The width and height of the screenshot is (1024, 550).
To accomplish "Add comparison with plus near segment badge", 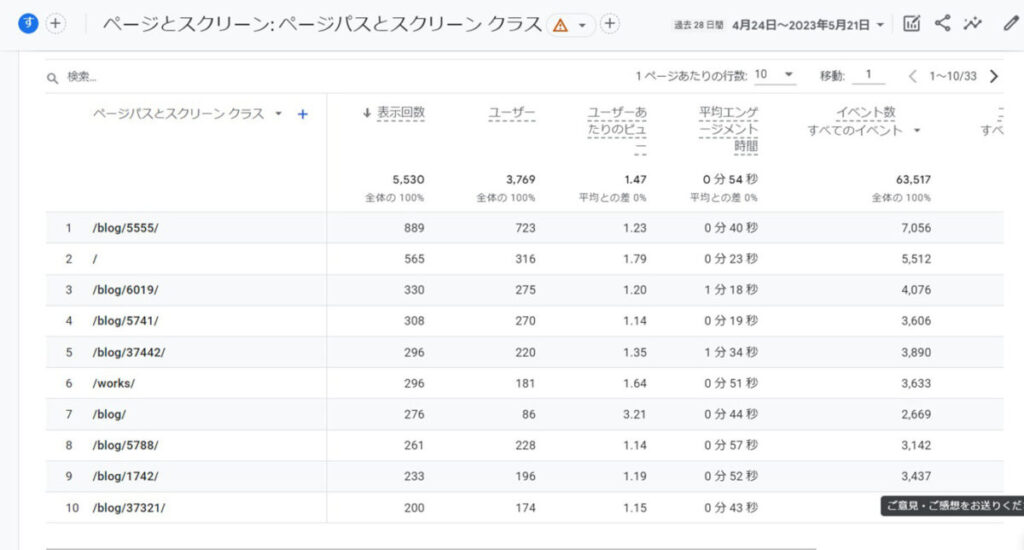I will (56, 24).
